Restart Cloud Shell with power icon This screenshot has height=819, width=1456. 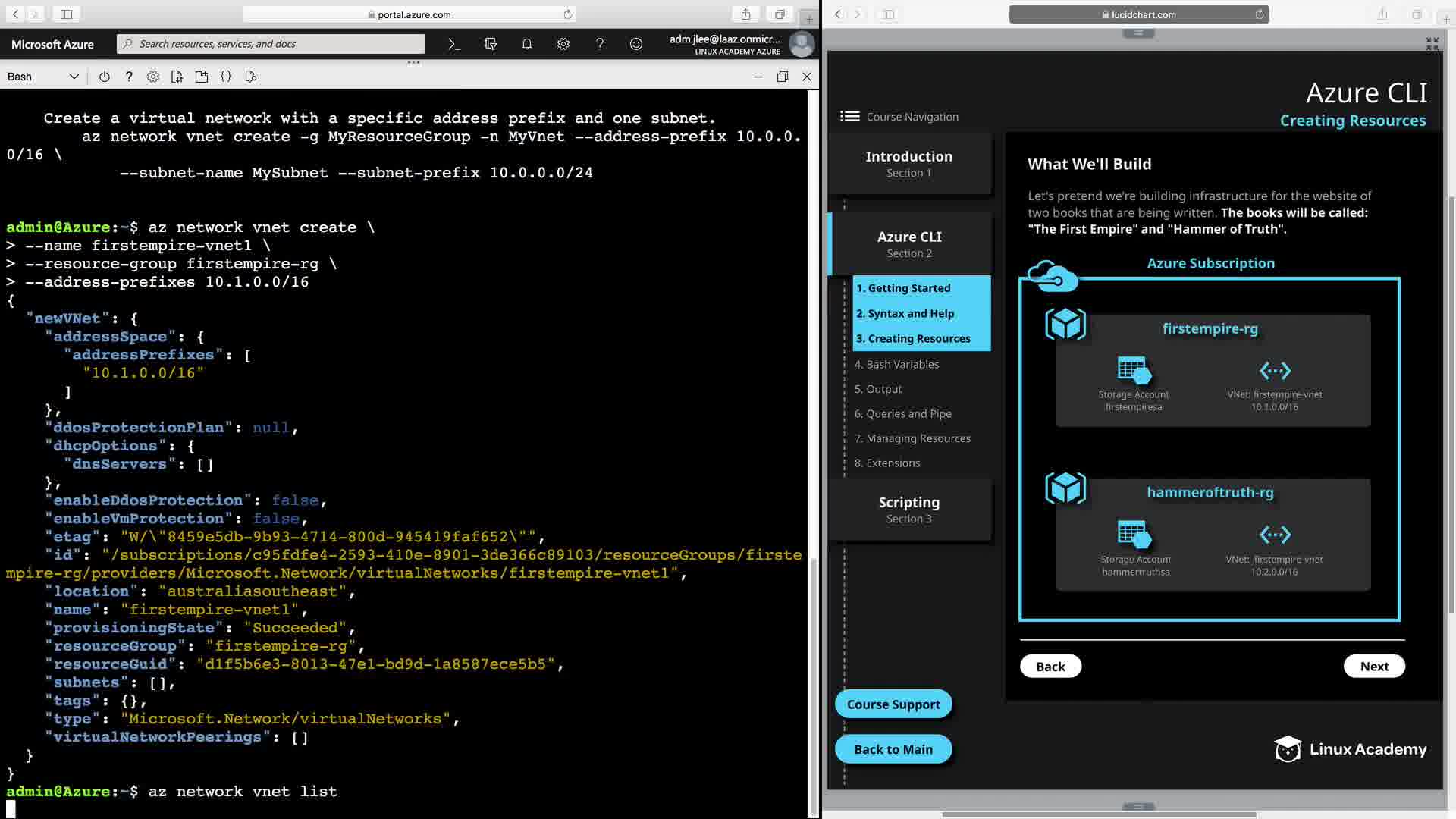click(x=105, y=77)
